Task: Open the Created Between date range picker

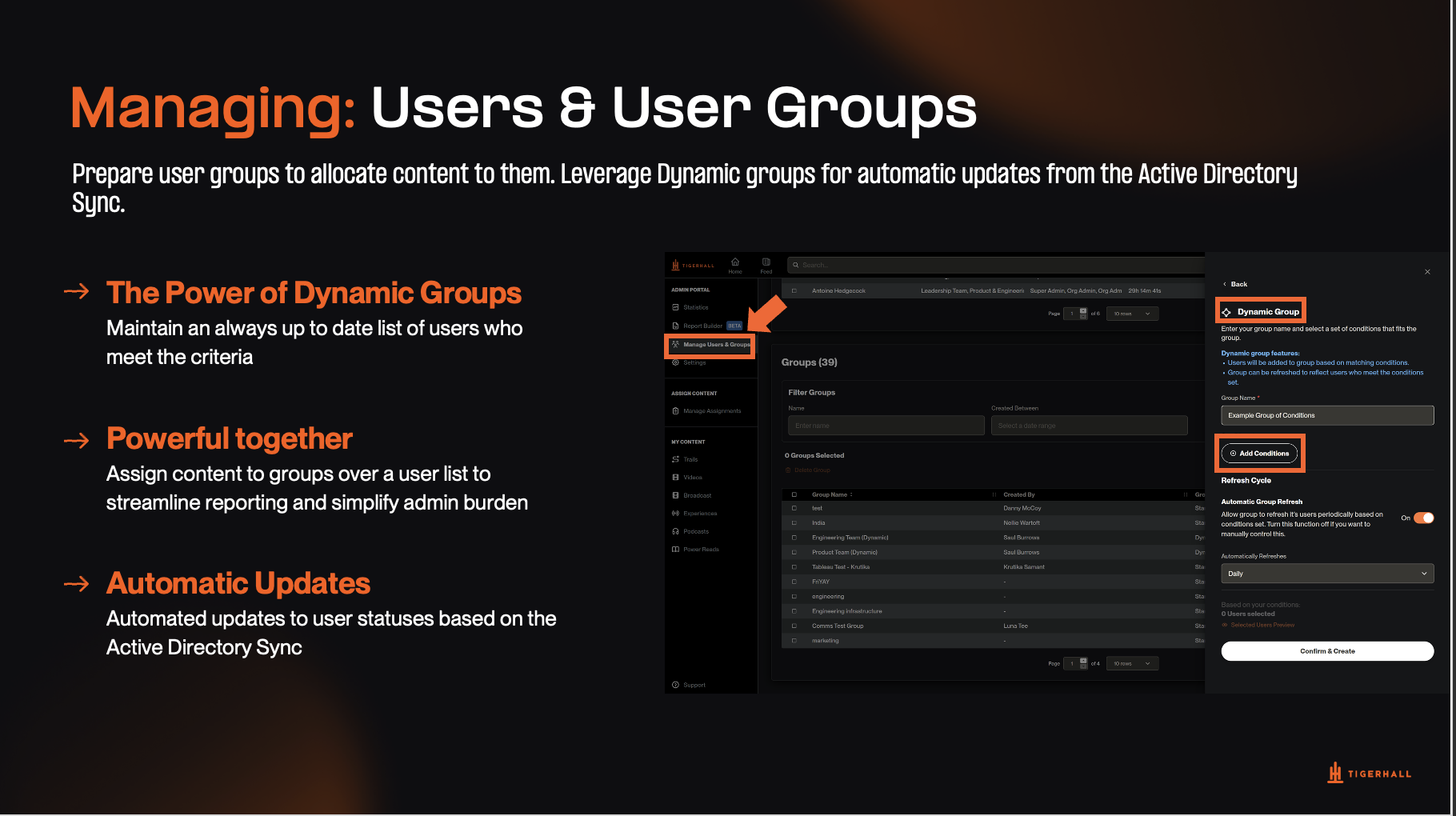Action: coord(1090,426)
